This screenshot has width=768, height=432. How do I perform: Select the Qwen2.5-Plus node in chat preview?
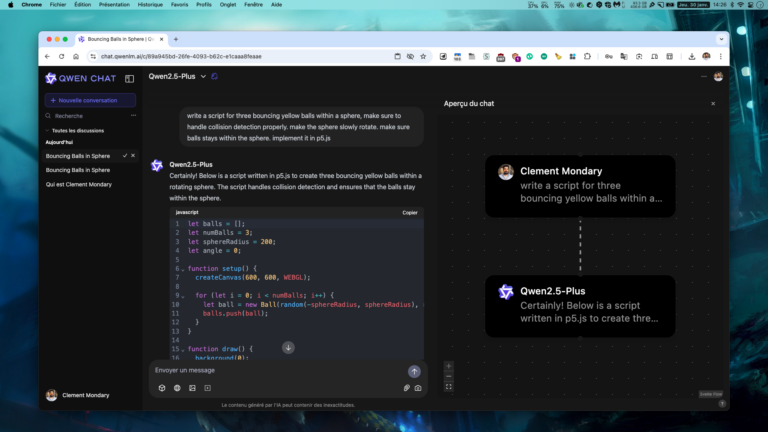[580, 306]
